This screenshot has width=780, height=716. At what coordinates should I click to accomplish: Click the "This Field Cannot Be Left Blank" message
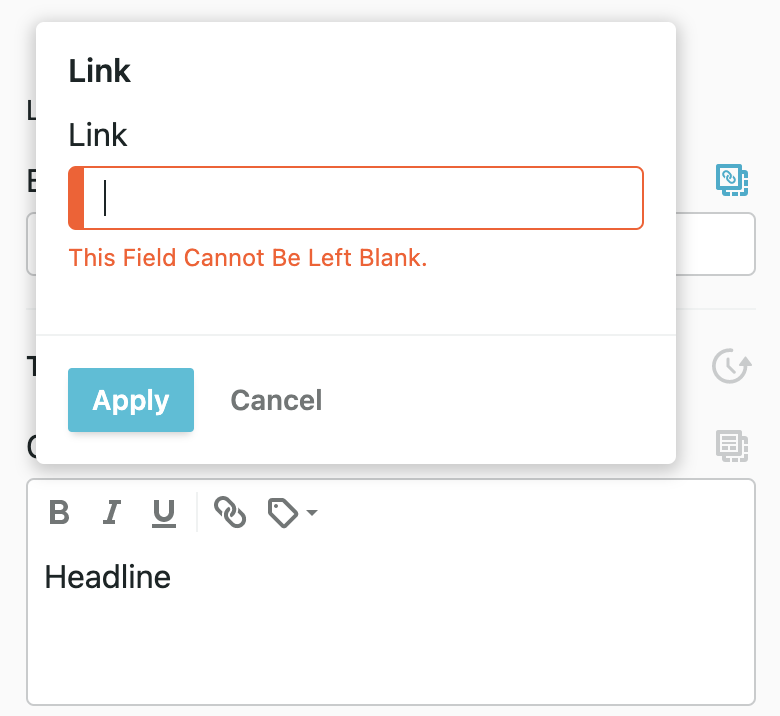(x=248, y=258)
